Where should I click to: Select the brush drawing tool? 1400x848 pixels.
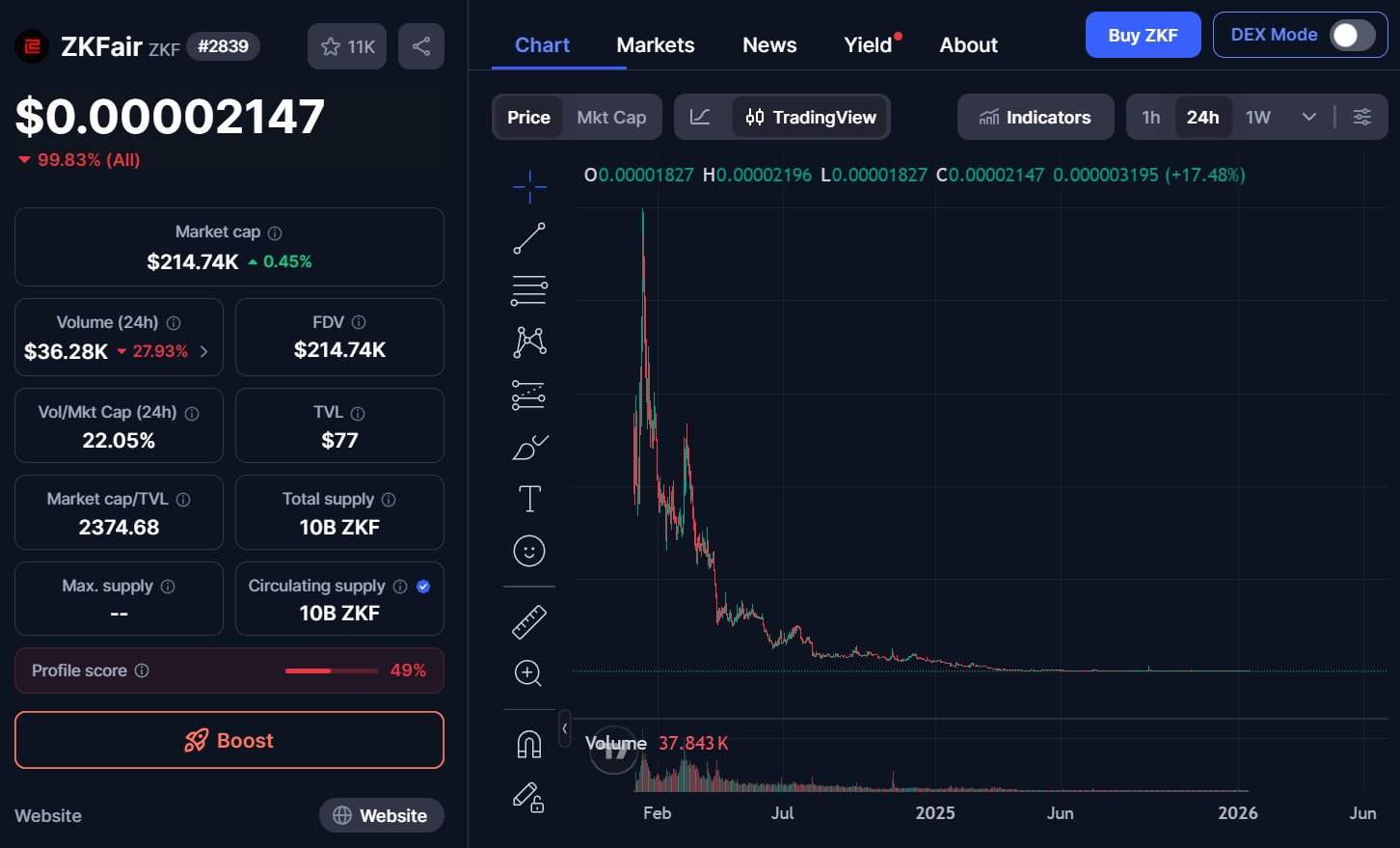[529, 447]
